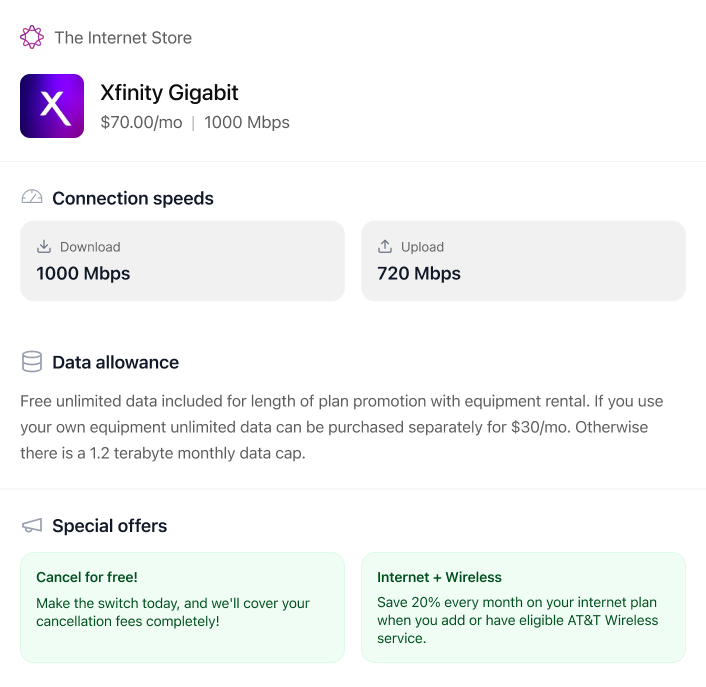Click the speedometer icon beside Connection speeds

click(x=32, y=198)
